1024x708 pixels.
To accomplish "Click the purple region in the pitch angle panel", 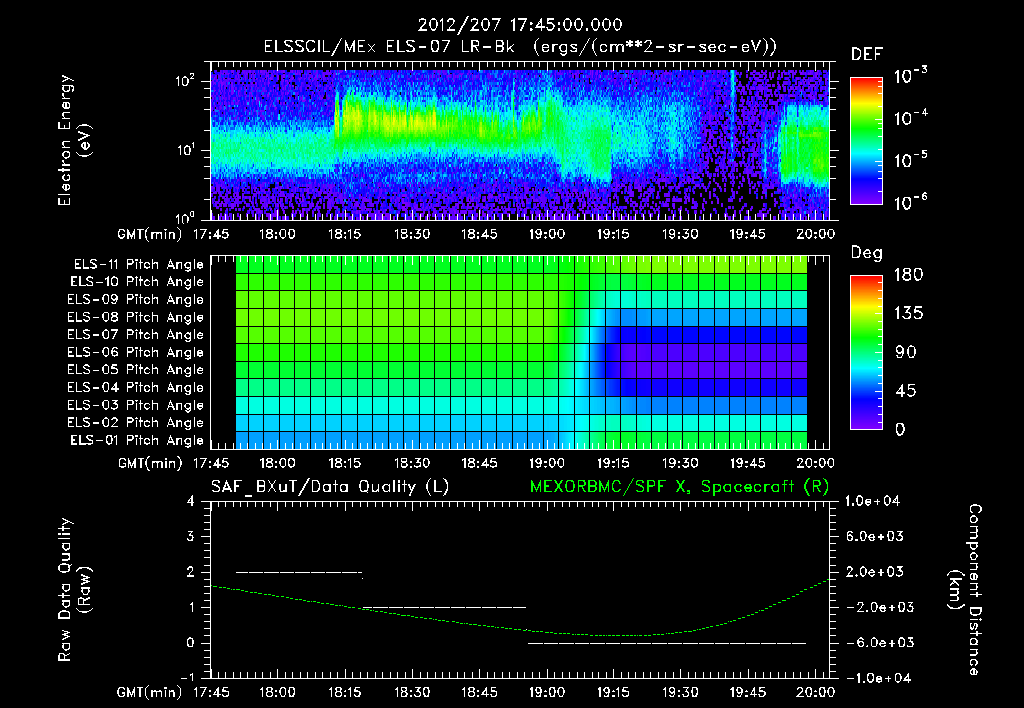I will pyautogui.click(x=712, y=361).
